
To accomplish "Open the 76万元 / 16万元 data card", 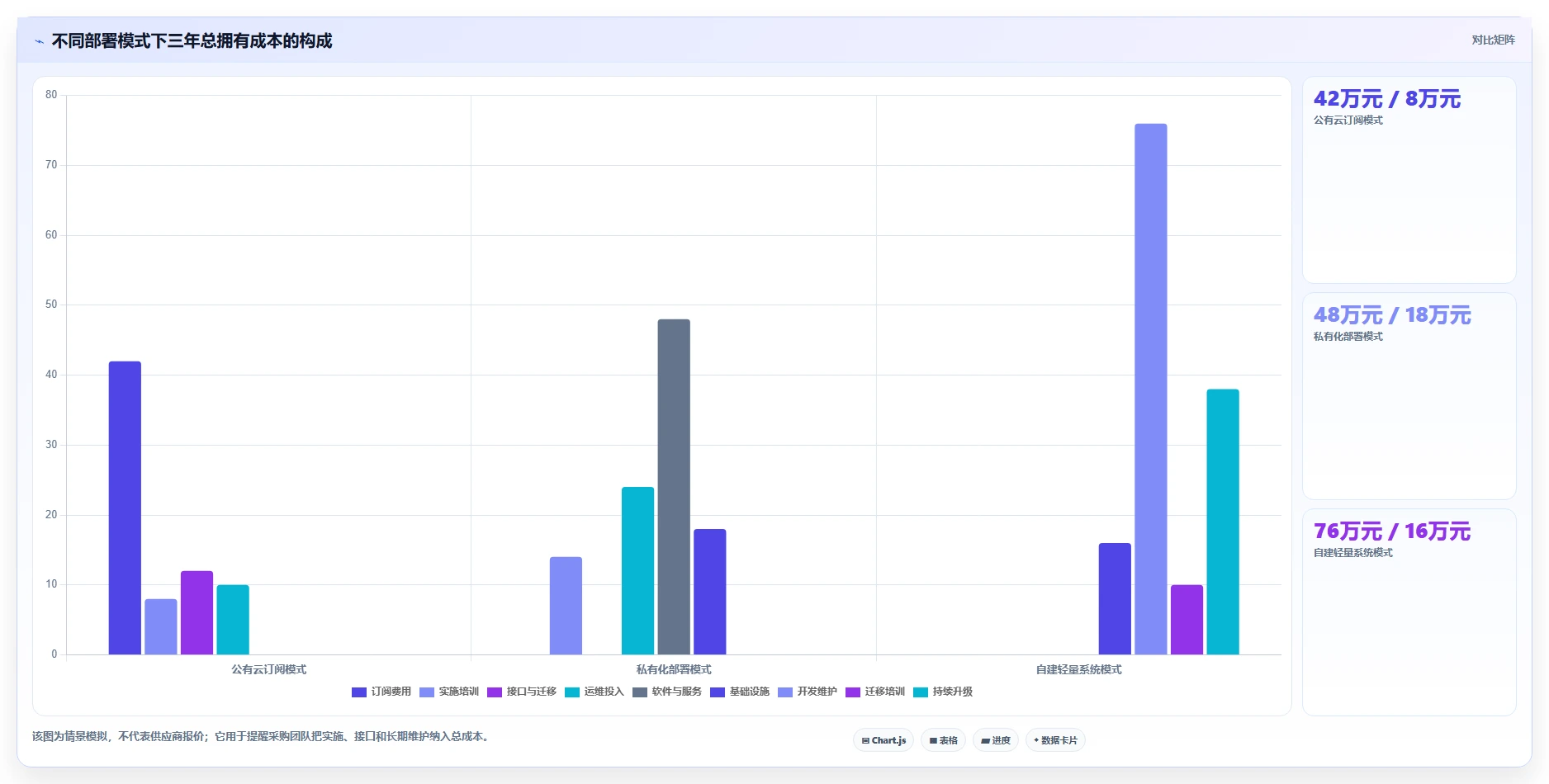I will click(1409, 612).
